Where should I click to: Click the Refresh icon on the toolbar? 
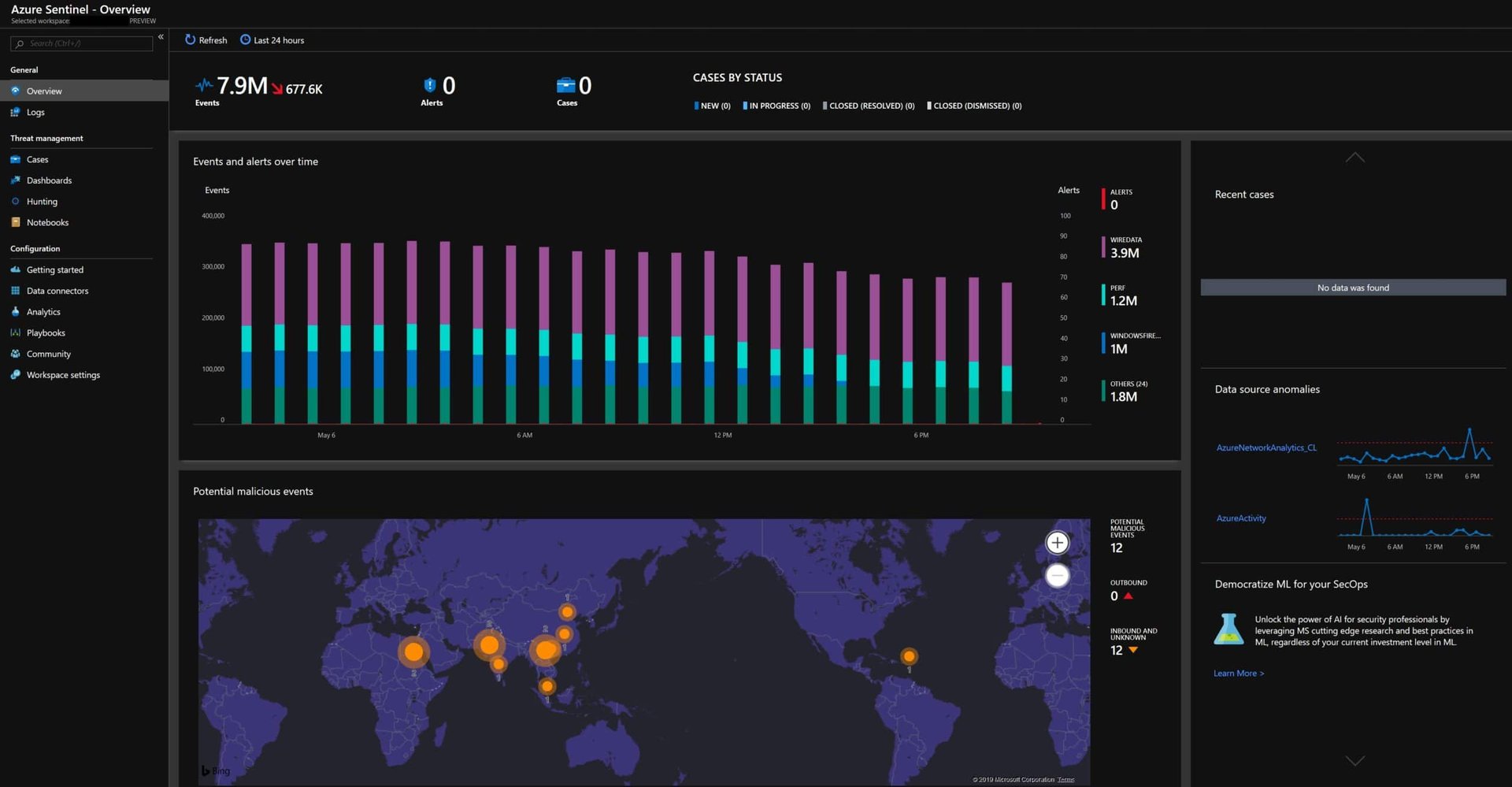pyautogui.click(x=189, y=39)
